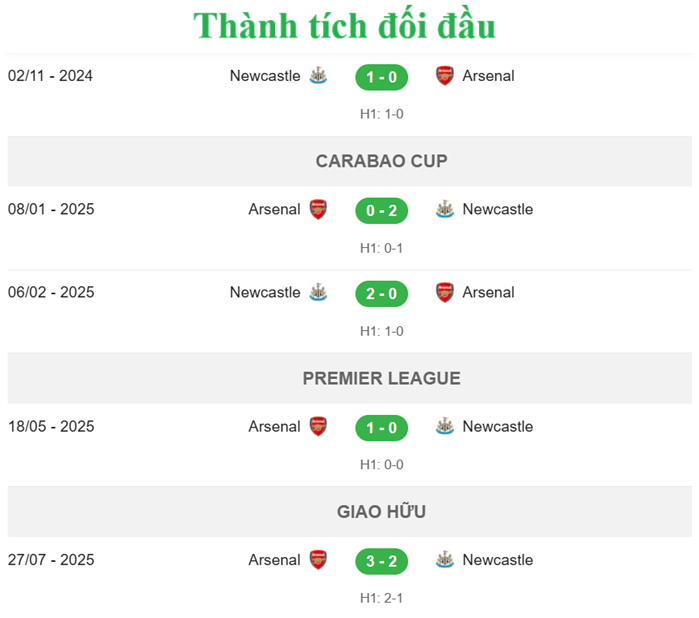Click the 27/07 - 2025 match date
The image size is (699, 618).
[x=51, y=560]
